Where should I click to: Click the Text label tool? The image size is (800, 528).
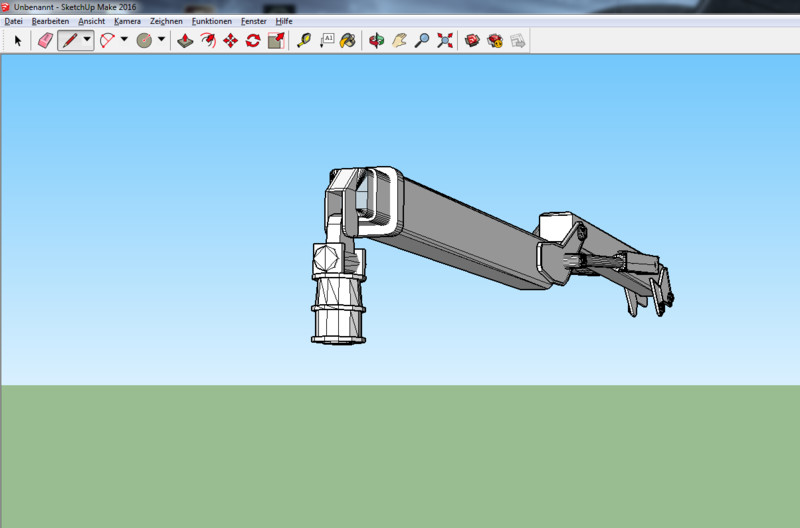click(x=327, y=41)
